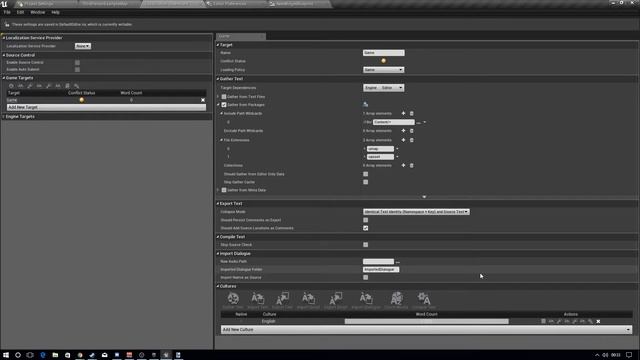
Task: Expand more Gather Text options arrow
Action: (x=424, y=197)
